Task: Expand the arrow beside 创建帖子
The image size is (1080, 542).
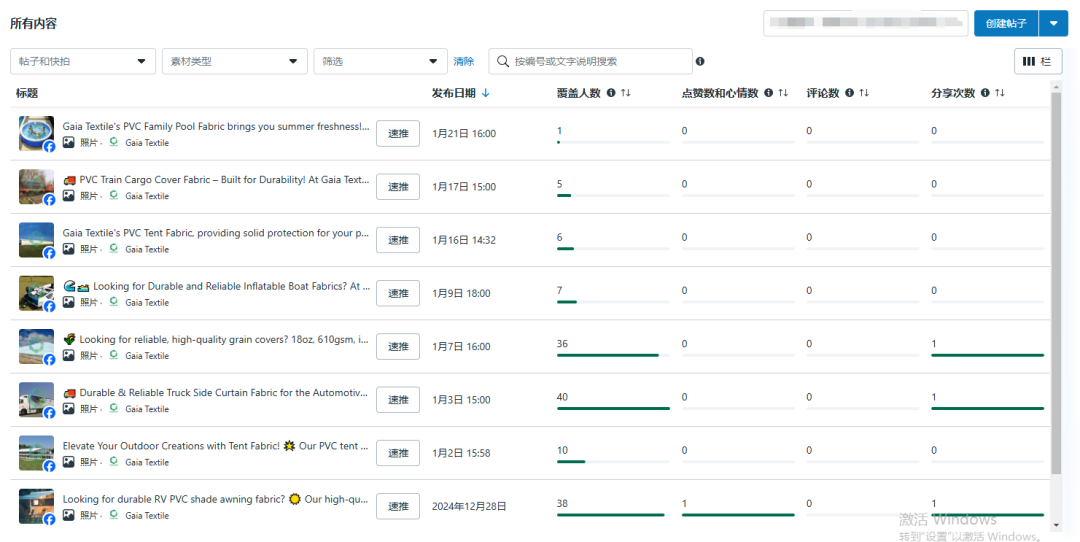Action: click(1054, 23)
